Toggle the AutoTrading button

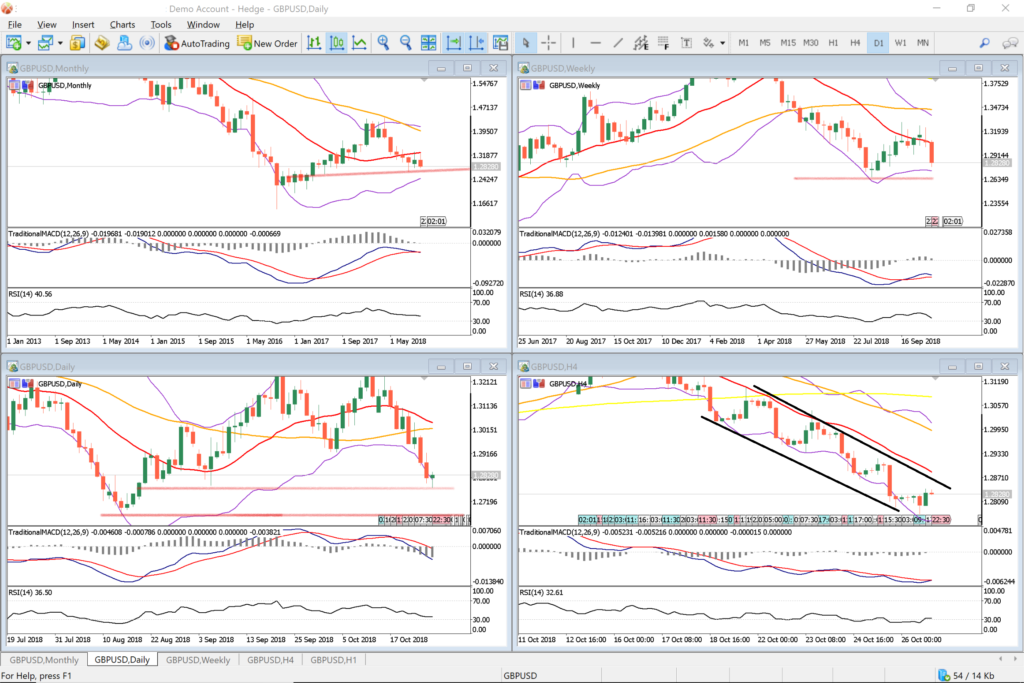(197, 43)
